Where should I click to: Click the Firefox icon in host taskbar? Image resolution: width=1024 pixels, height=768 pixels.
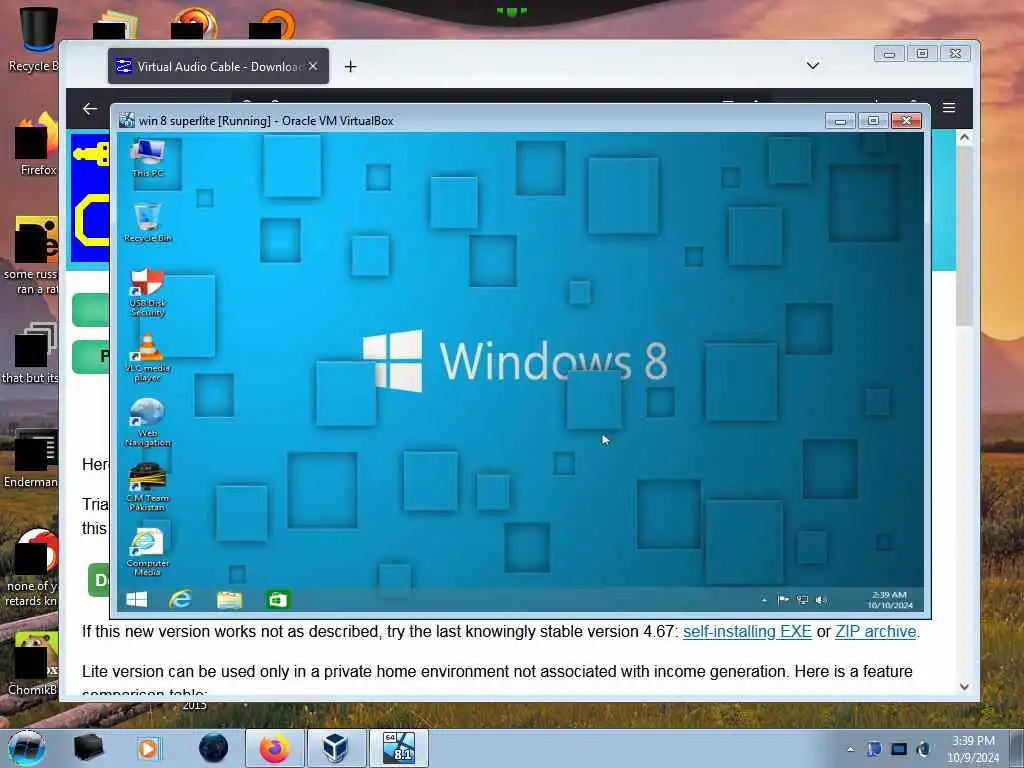pyautogui.click(x=274, y=748)
